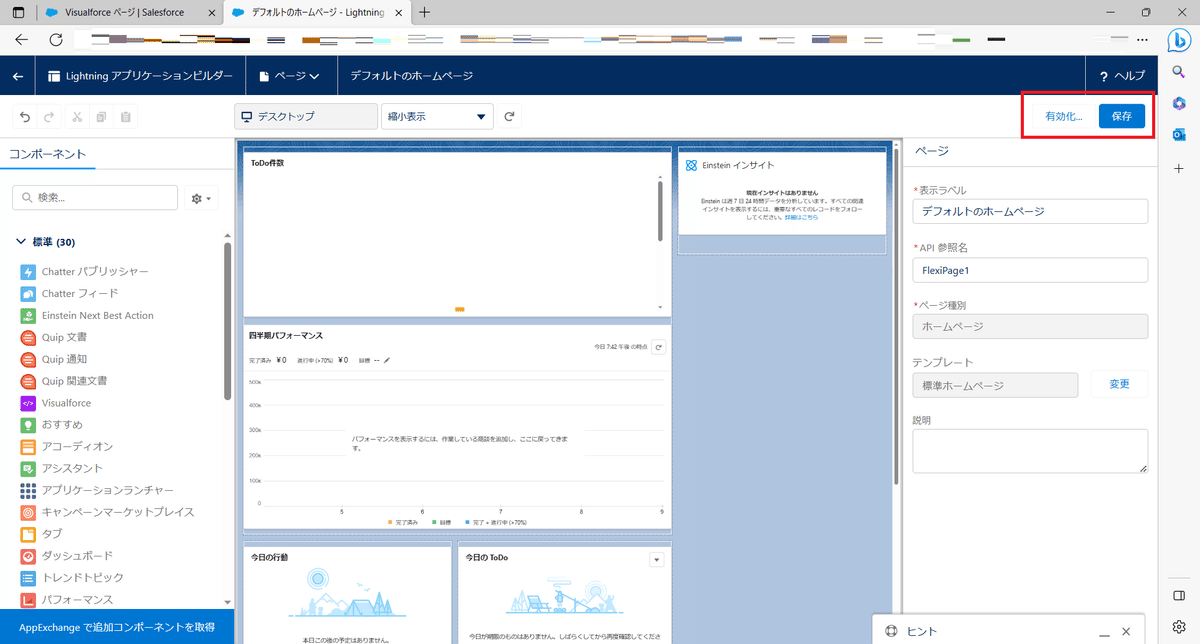Screen dimensions: 1200x644
Task: Click the 説明 text area
Action: (1030, 451)
